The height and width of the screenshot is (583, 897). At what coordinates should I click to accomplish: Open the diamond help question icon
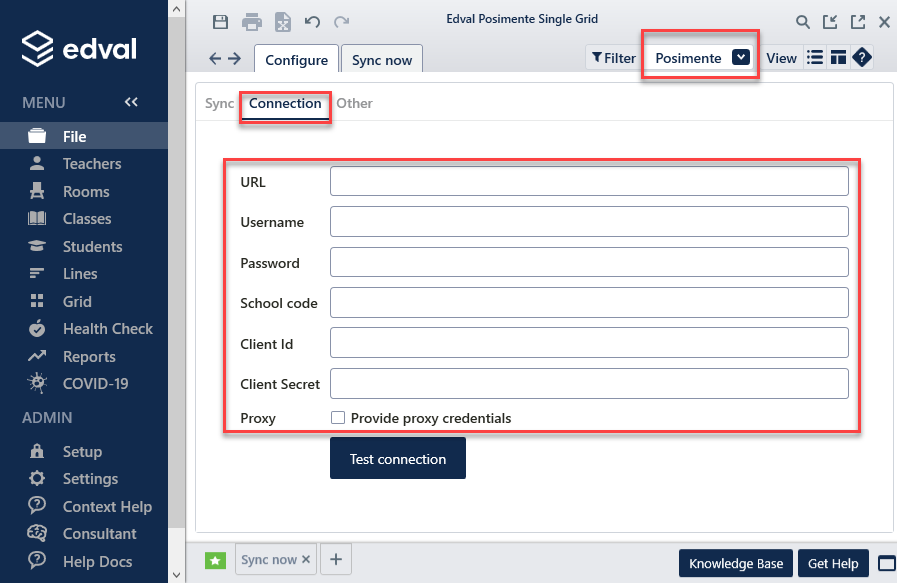point(862,57)
